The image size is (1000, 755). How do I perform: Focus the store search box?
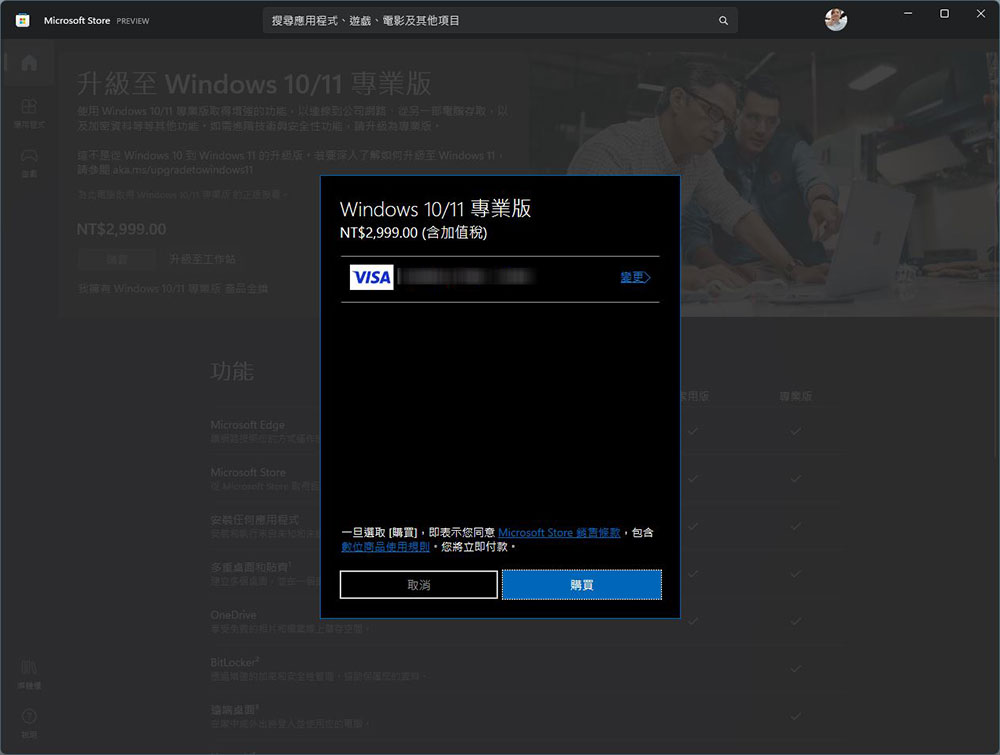(500, 20)
